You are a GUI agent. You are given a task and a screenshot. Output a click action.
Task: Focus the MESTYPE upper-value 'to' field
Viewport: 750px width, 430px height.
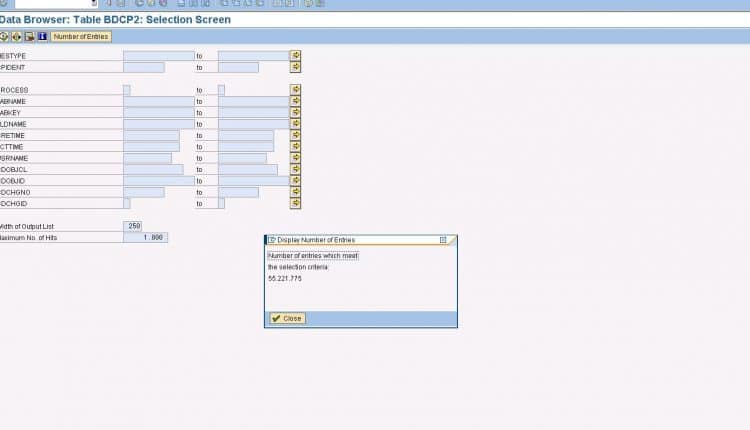pos(254,56)
